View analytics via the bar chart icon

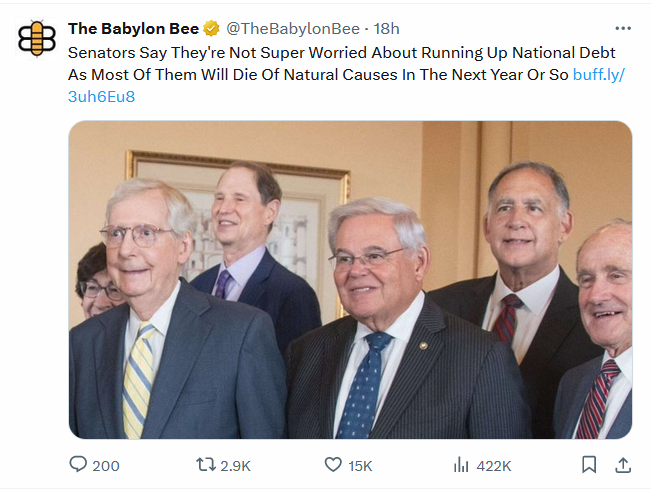(461, 465)
